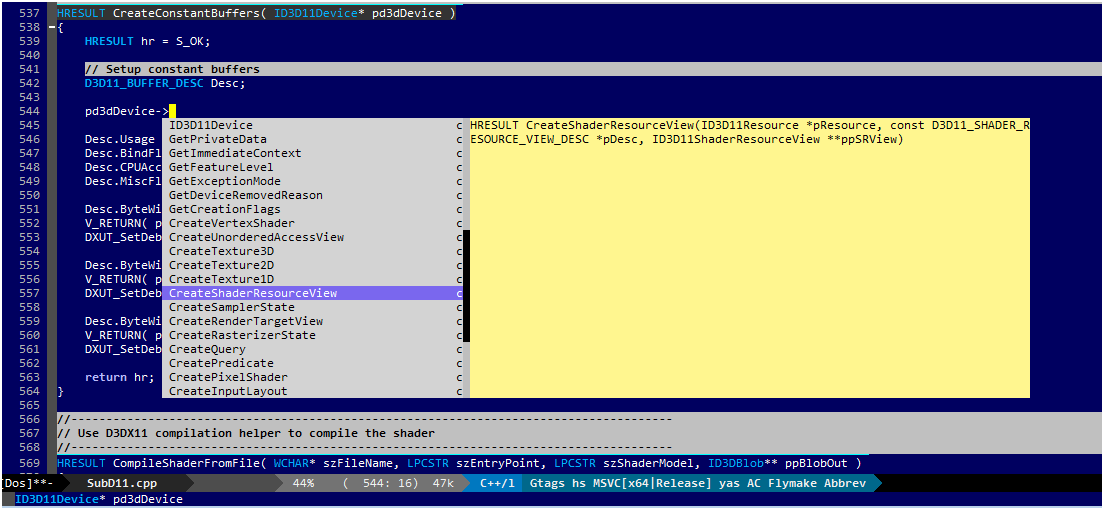Screen dimensions: 1105x510
Task: Pick CreateRasterizerState completion item
Action: click(x=313, y=335)
